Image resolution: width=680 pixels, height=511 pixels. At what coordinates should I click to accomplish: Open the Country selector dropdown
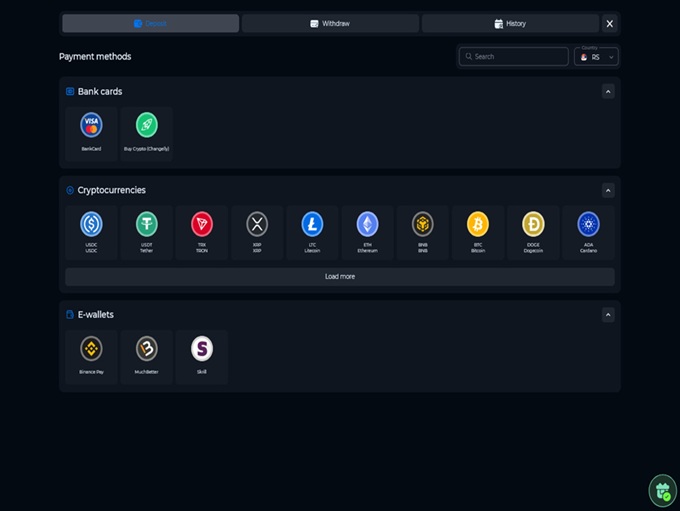[x=596, y=57]
